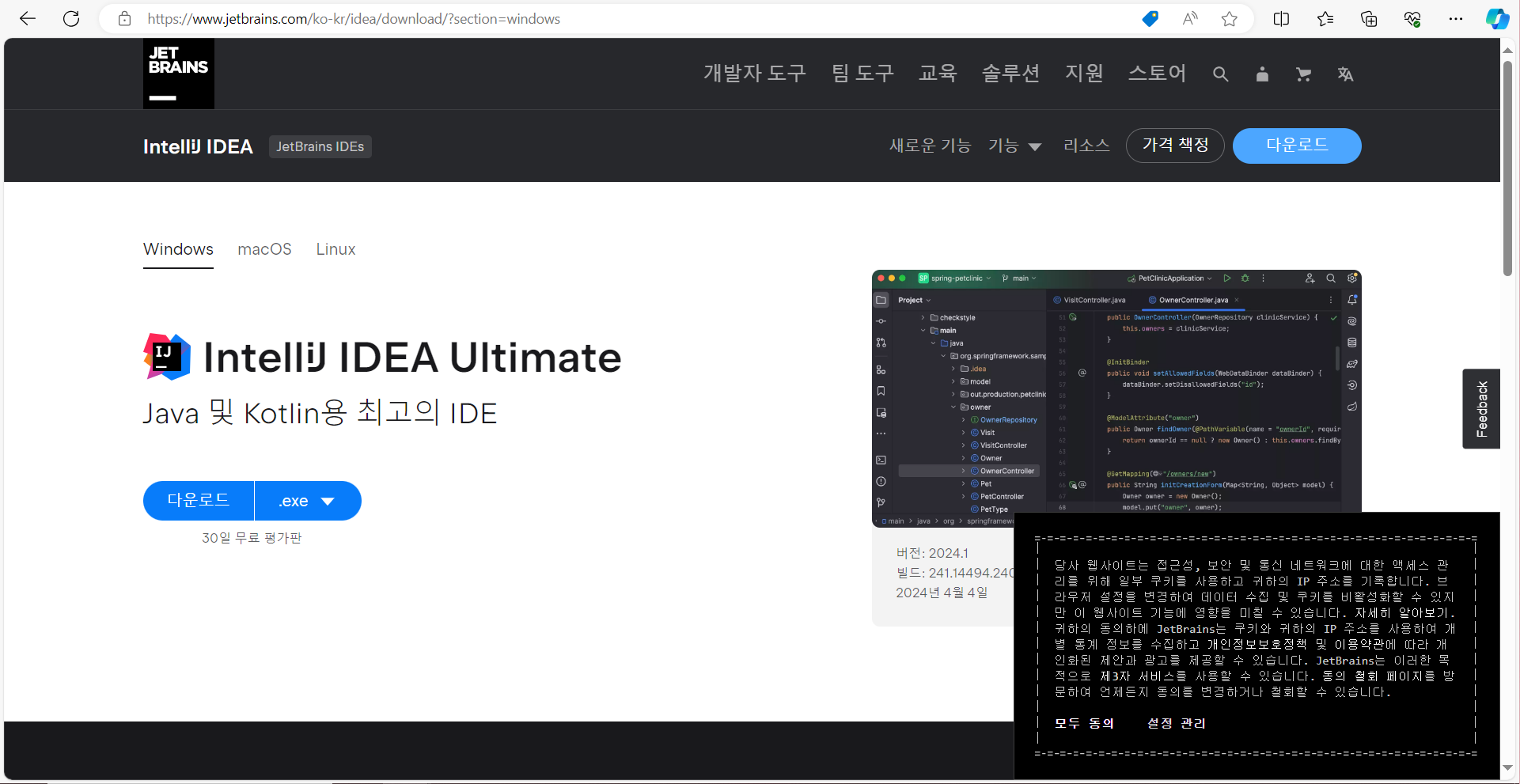Viewport: 1520px width, 784px height.
Task: Open Browser essentials heart icon
Action: (1412, 19)
